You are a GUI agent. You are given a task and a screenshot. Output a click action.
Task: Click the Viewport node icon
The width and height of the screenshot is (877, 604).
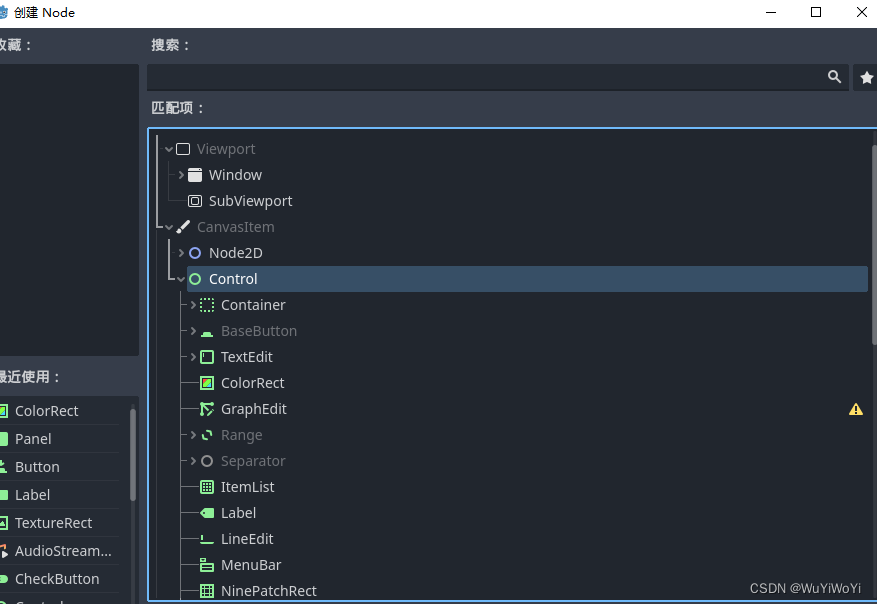tap(183, 149)
